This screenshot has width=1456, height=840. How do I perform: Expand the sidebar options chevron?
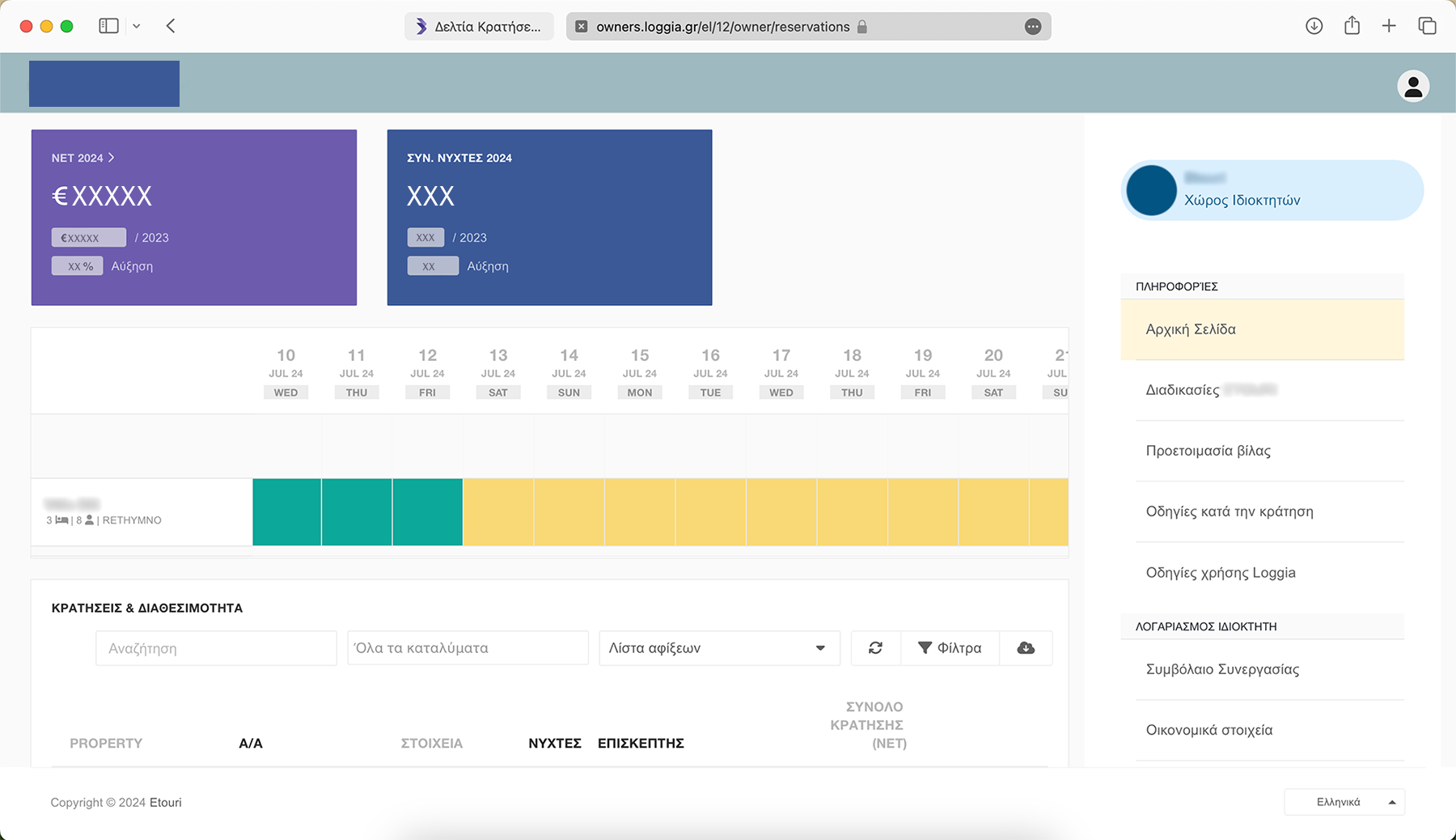click(137, 26)
